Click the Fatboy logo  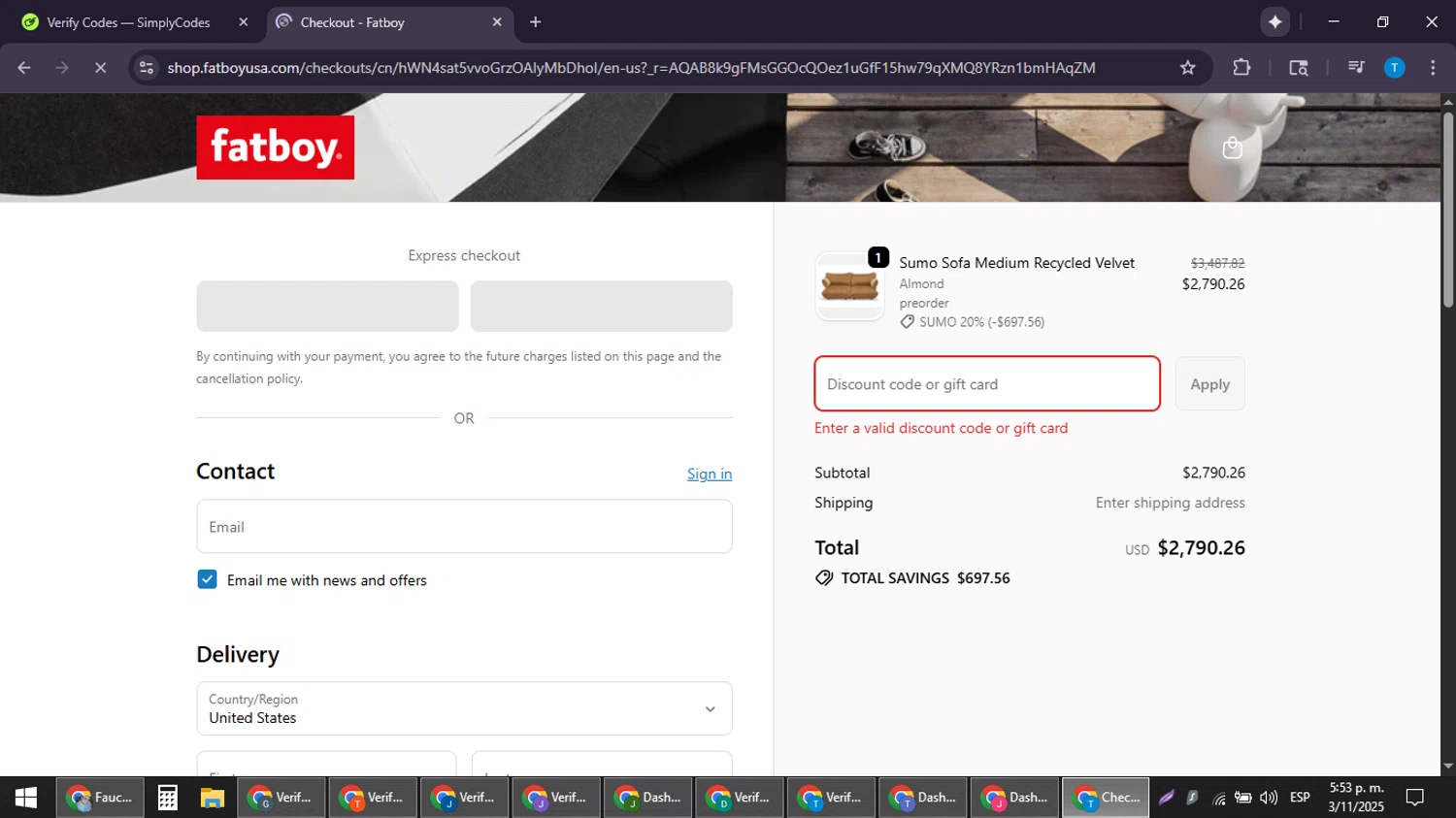click(x=275, y=147)
